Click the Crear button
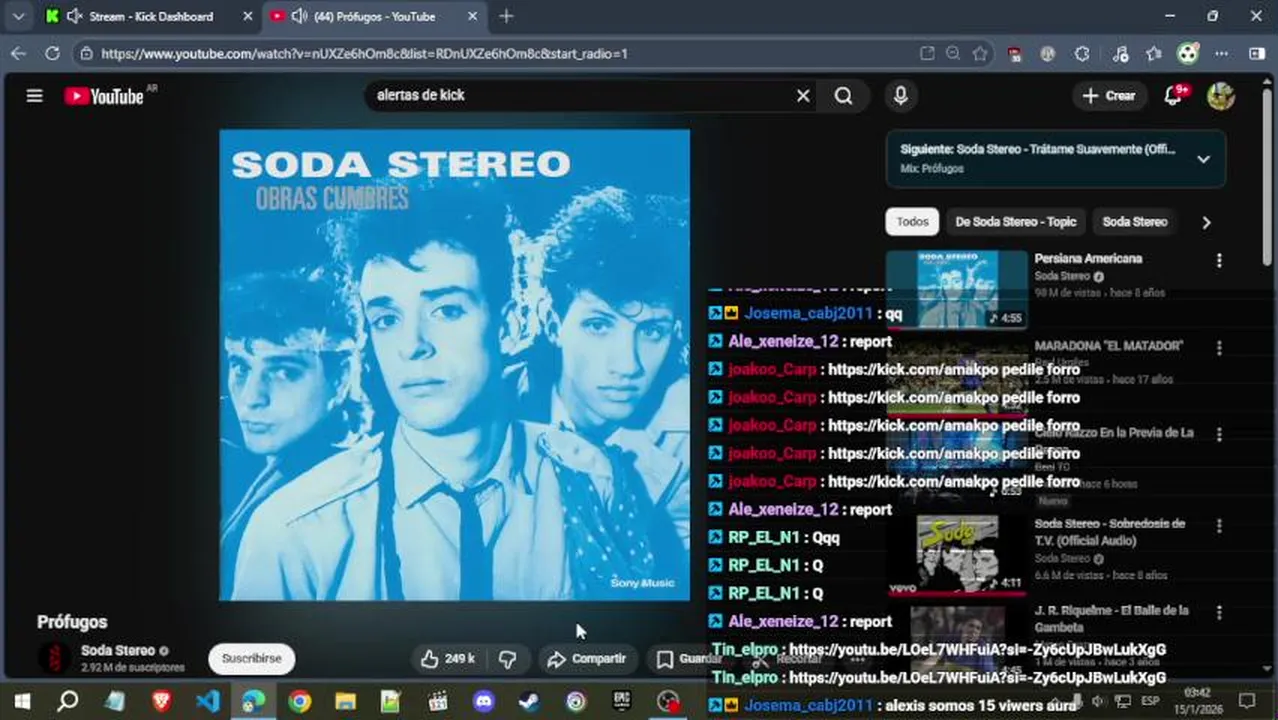Viewport: 1278px width, 720px height. coord(1109,96)
